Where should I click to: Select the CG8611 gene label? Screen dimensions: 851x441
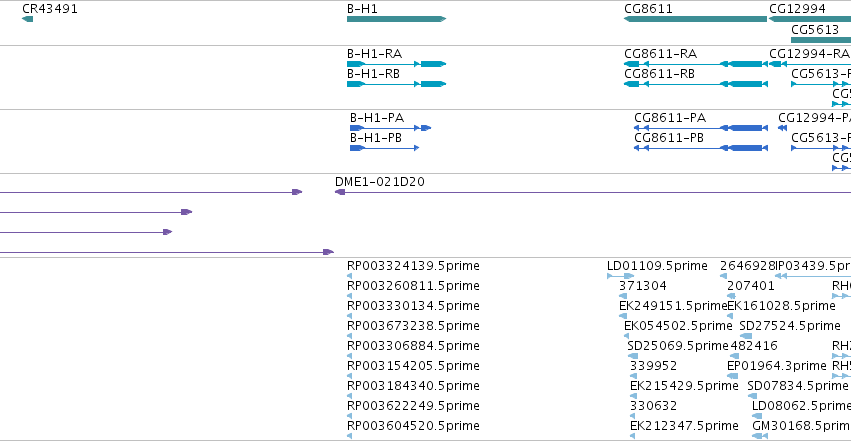click(x=648, y=9)
